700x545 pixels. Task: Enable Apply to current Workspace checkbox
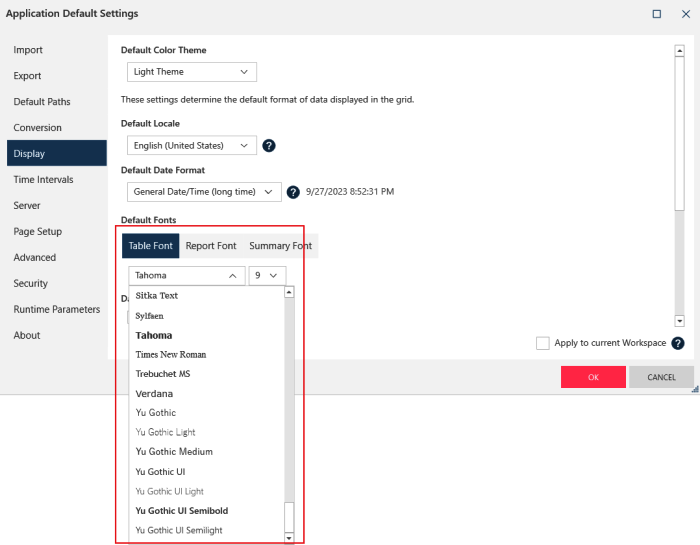click(x=542, y=343)
